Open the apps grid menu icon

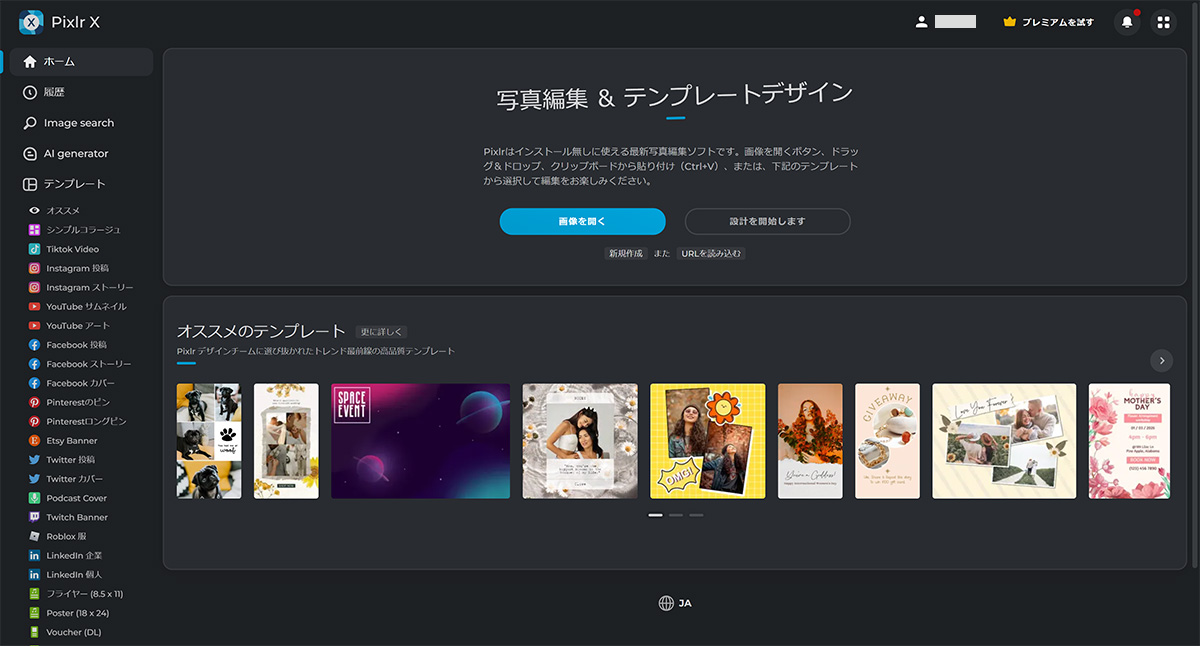coord(1163,22)
